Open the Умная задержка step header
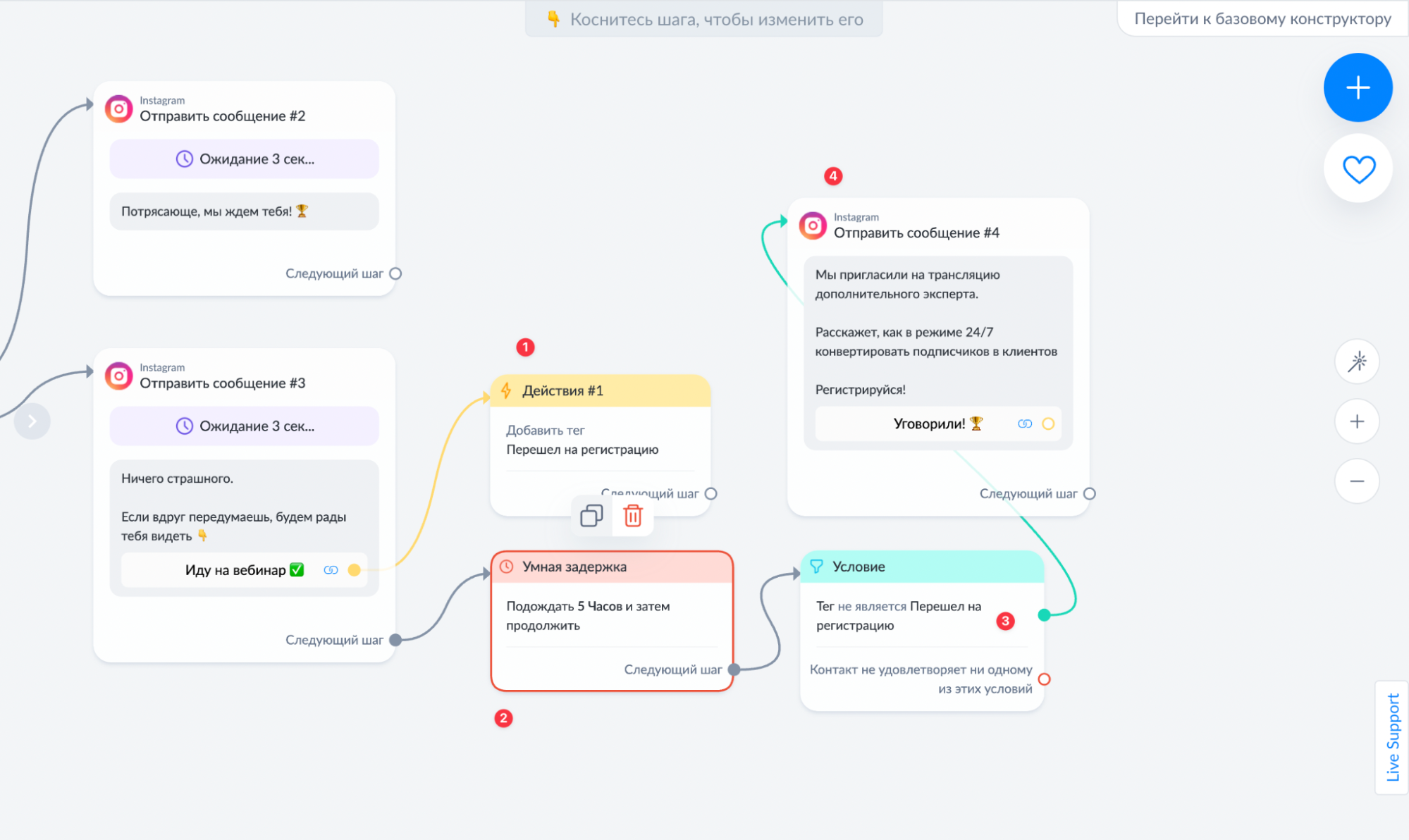1409x840 pixels. click(x=613, y=567)
